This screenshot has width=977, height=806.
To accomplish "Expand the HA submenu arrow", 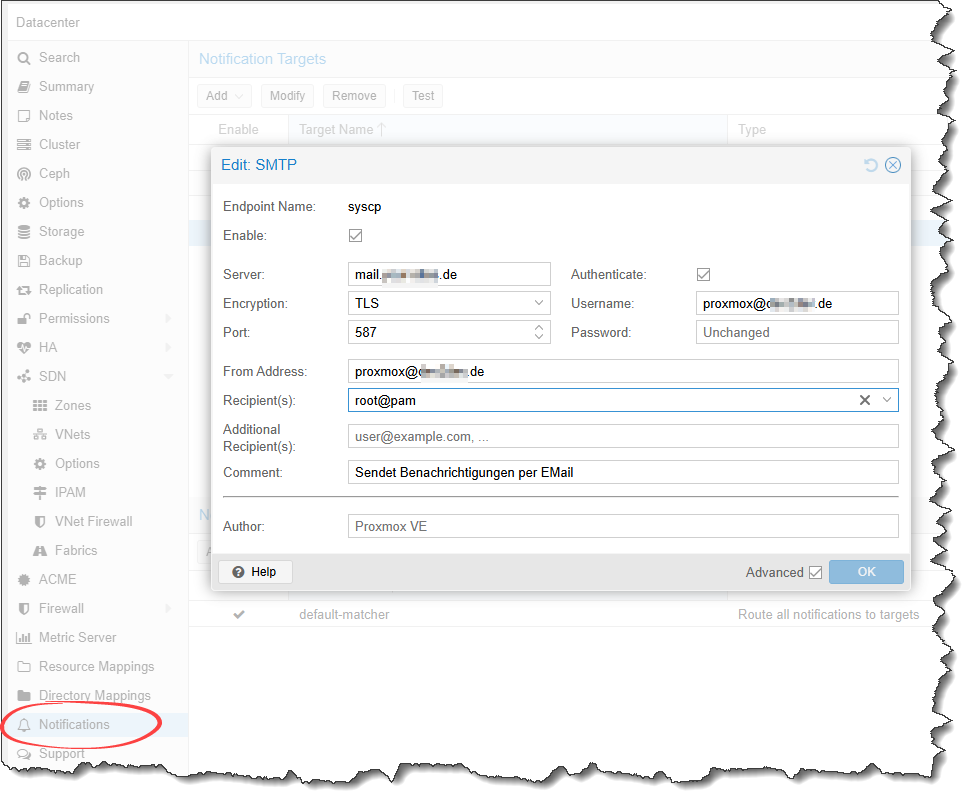I will click(x=168, y=348).
